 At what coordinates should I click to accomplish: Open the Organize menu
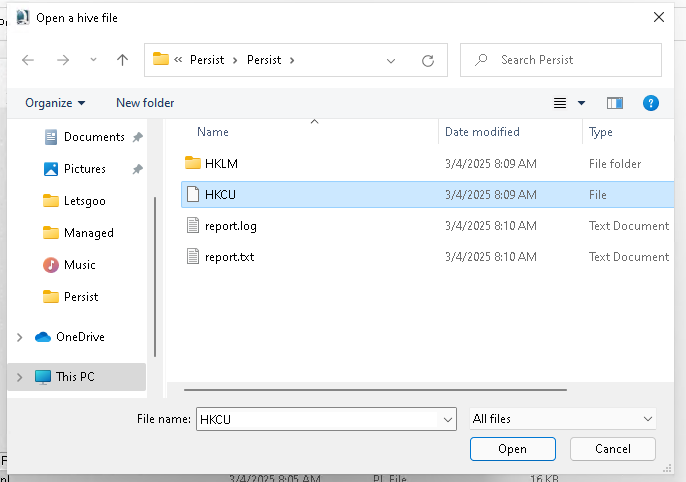coord(55,103)
